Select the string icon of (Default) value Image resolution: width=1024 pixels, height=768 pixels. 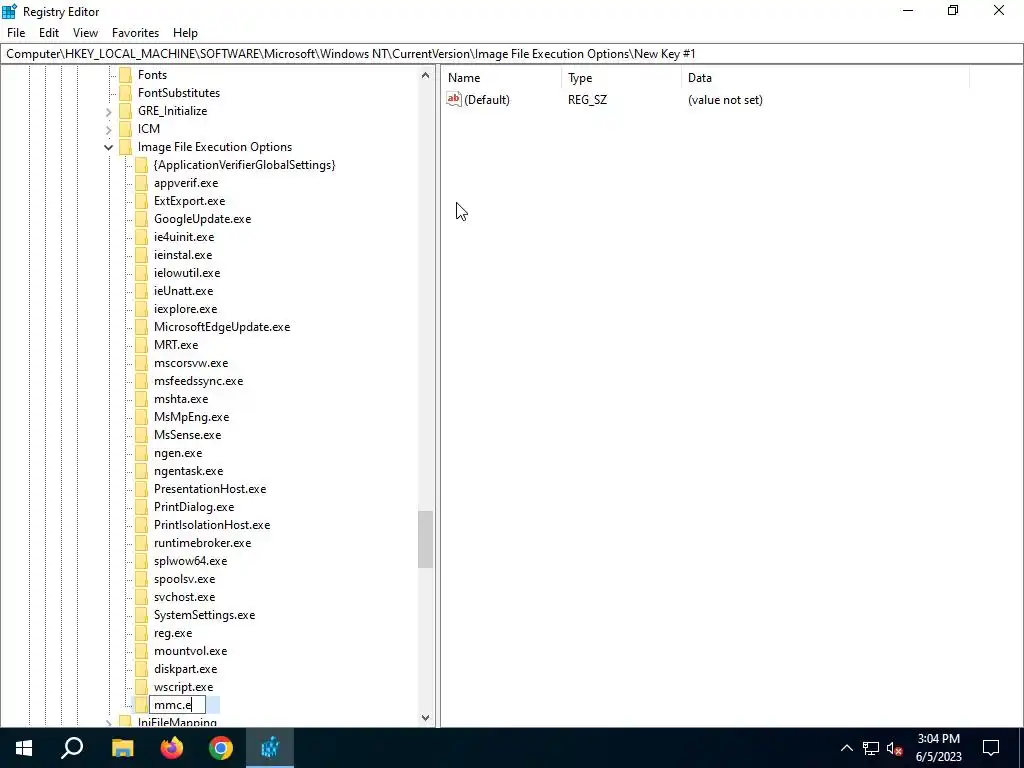[x=454, y=99]
